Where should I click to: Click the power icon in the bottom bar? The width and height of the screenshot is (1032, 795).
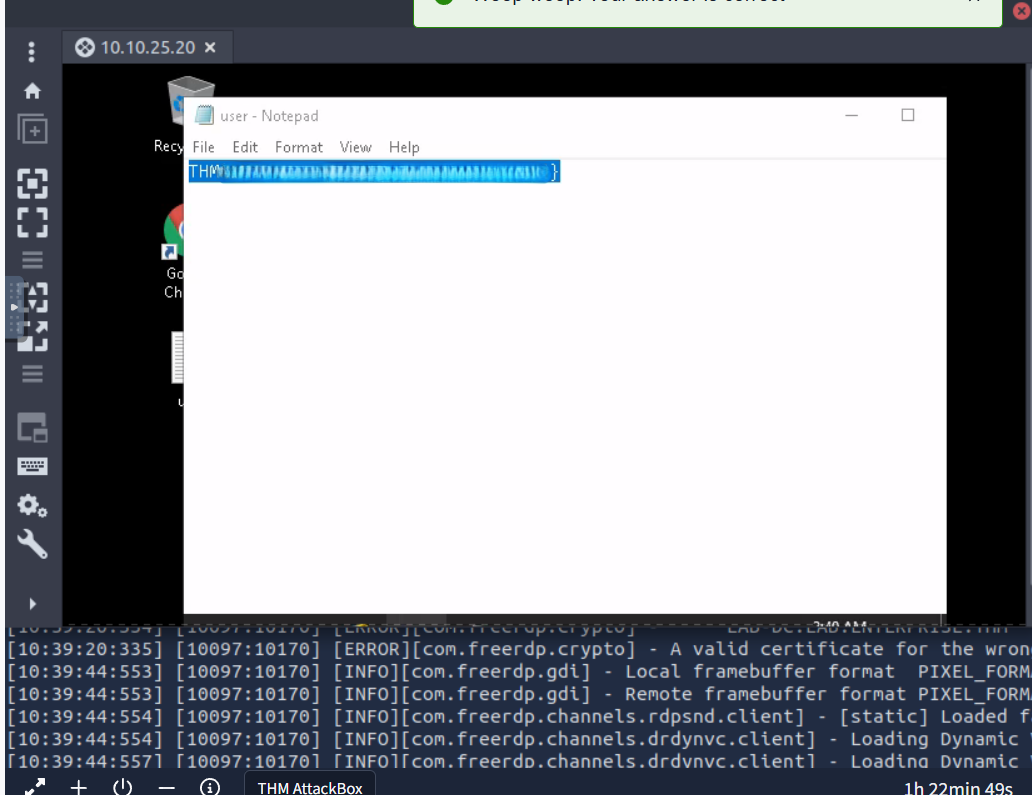(122, 787)
